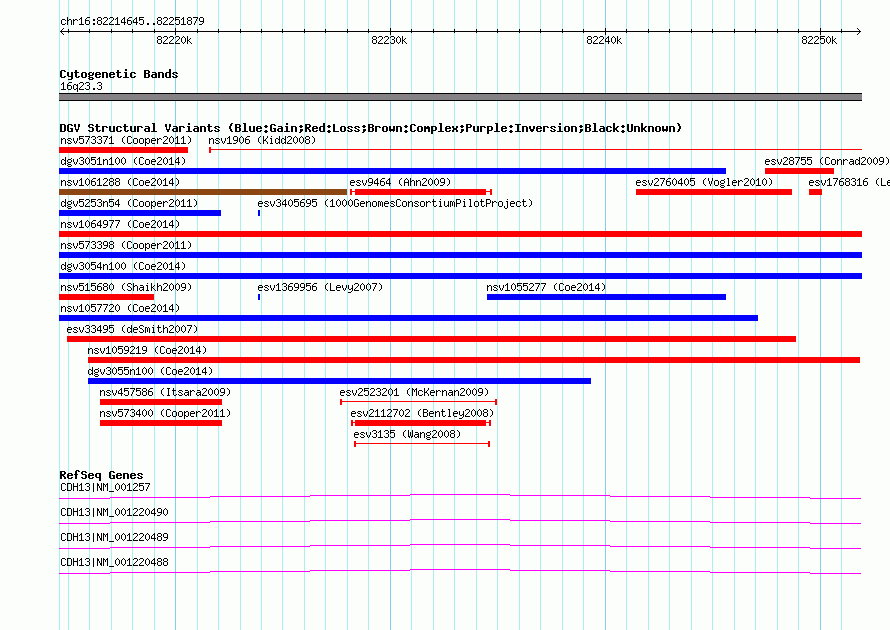Select the nsv515680 (Shaikh2009) red bar
The image size is (890, 630).
pos(106,297)
